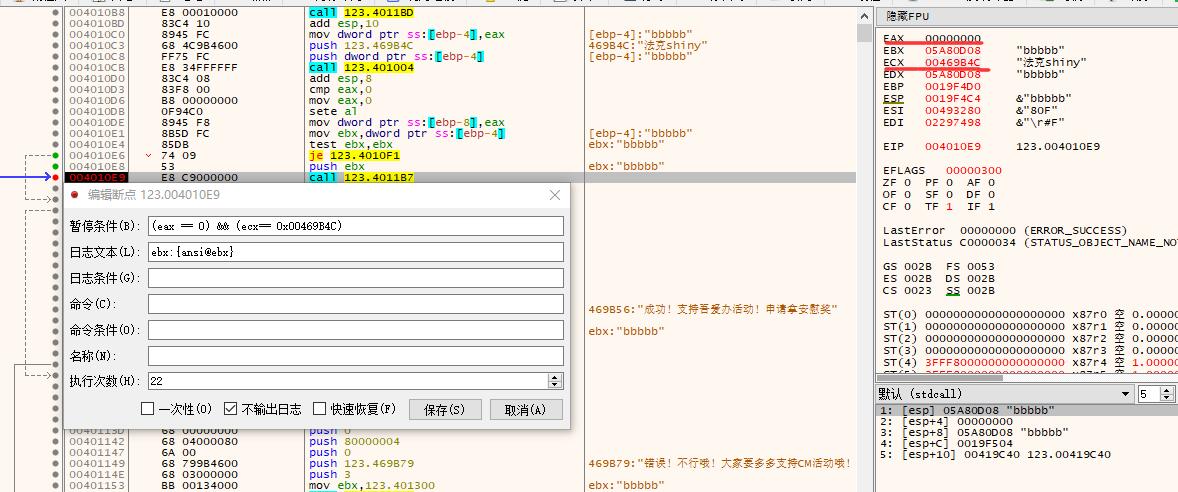1178x492 pixels.
Task: Click the gray breakpoint bullet beside address 004010B8
Action: click(56, 12)
